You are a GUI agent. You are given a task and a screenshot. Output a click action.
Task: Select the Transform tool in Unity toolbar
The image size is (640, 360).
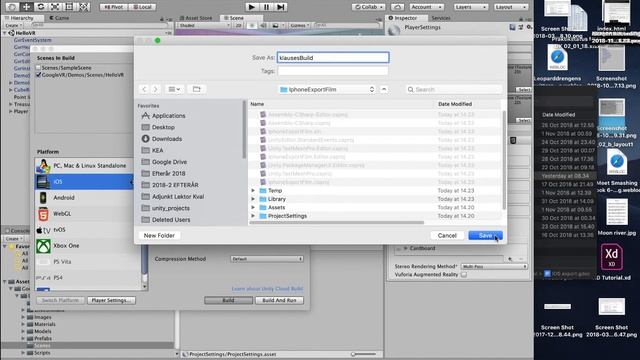[83, 7]
